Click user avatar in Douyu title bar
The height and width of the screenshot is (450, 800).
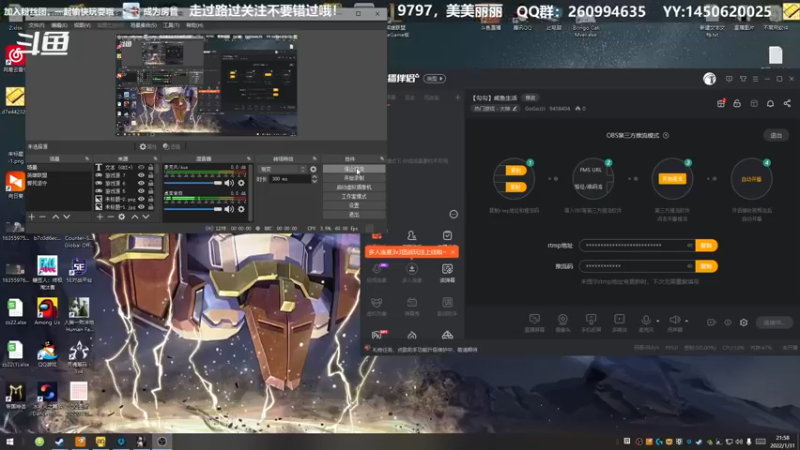709,79
